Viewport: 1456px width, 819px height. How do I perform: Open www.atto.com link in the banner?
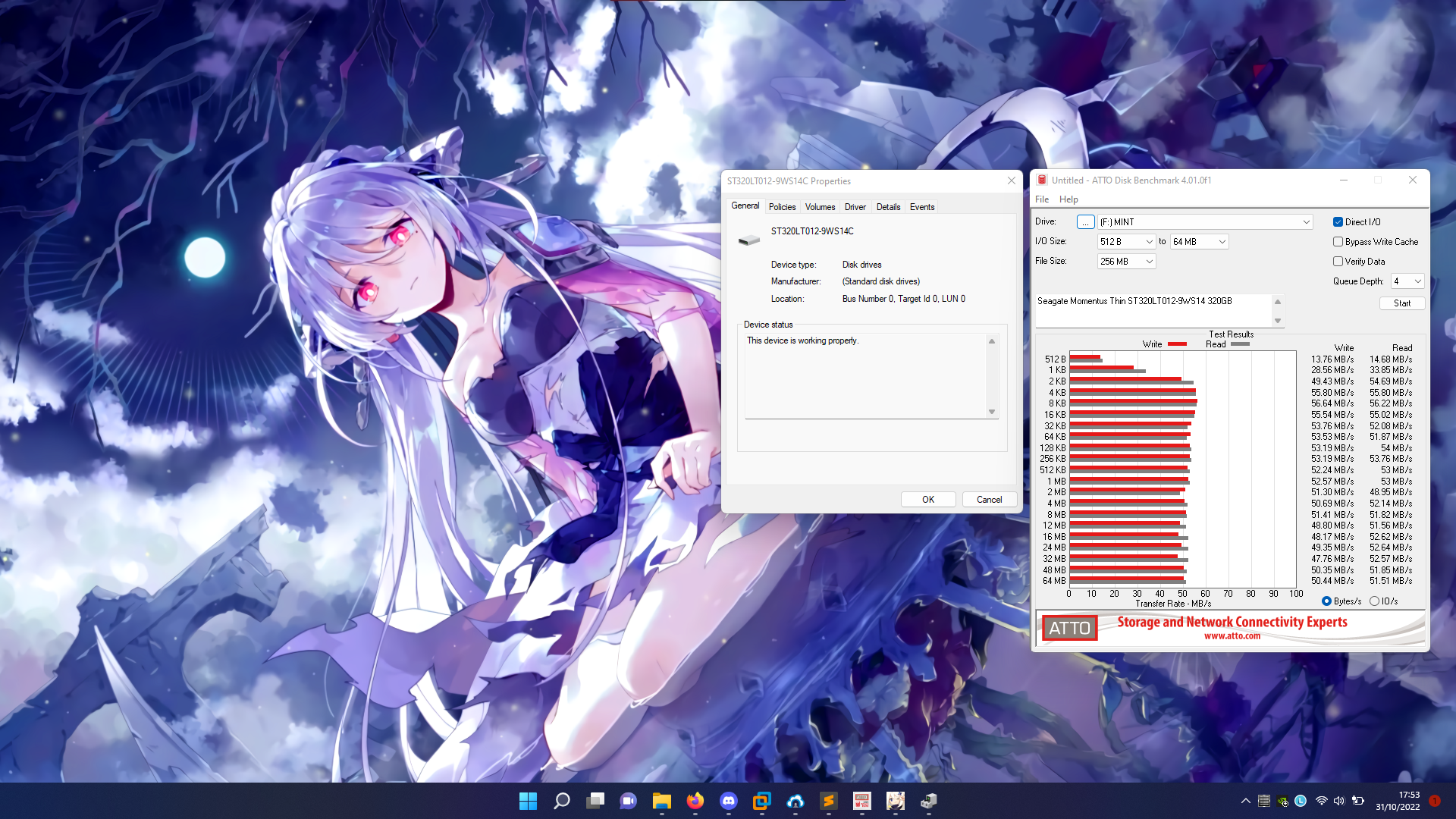click(x=1232, y=636)
